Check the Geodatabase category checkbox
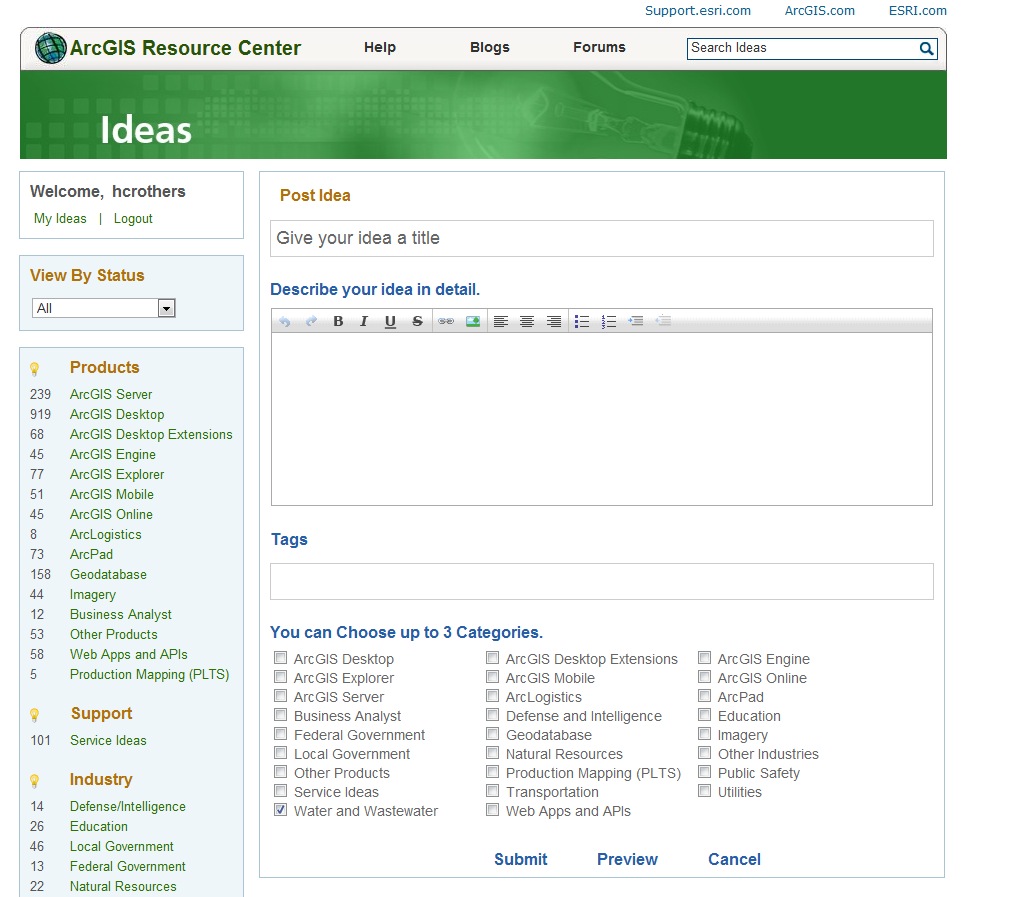The height and width of the screenshot is (897, 1015). pos(493,734)
